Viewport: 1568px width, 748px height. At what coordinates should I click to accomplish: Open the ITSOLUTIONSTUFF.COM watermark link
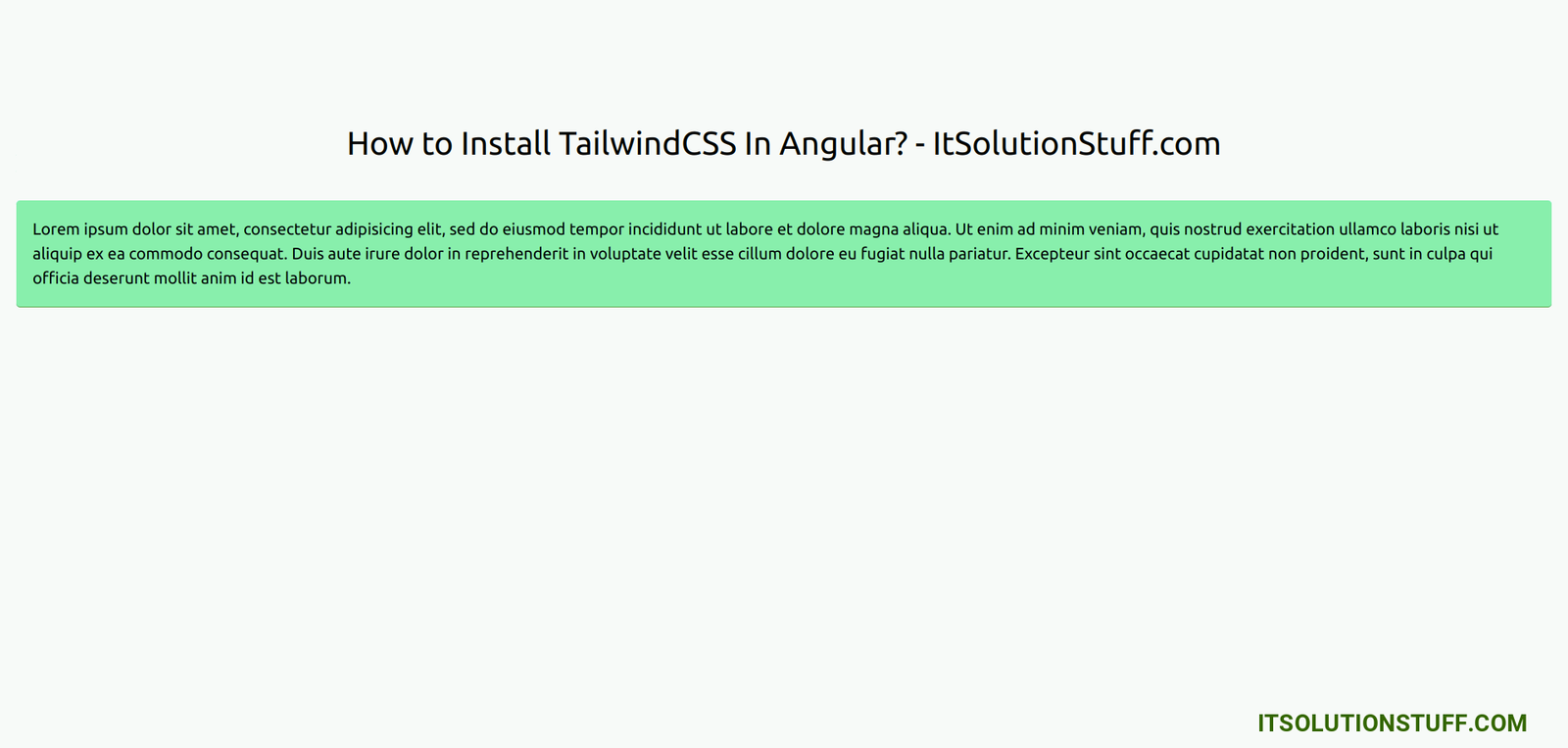(x=1392, y=723)
